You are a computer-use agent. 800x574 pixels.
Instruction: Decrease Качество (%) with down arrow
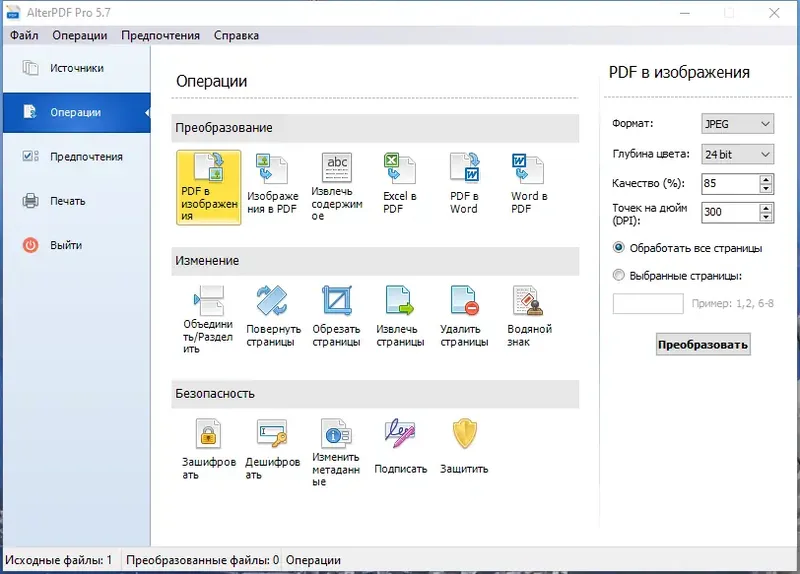(x=765, y=188)
